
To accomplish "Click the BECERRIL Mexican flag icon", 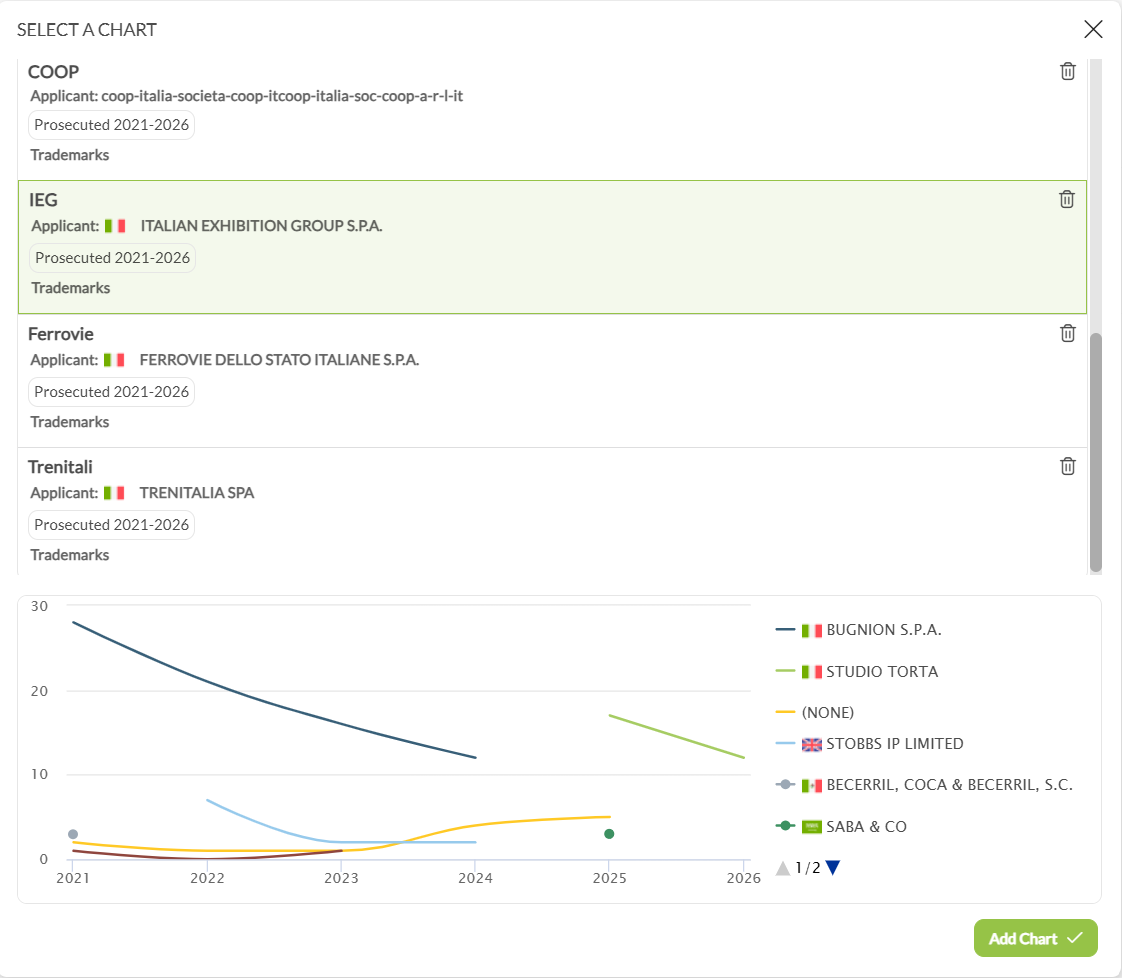I will tap(811, 786).
